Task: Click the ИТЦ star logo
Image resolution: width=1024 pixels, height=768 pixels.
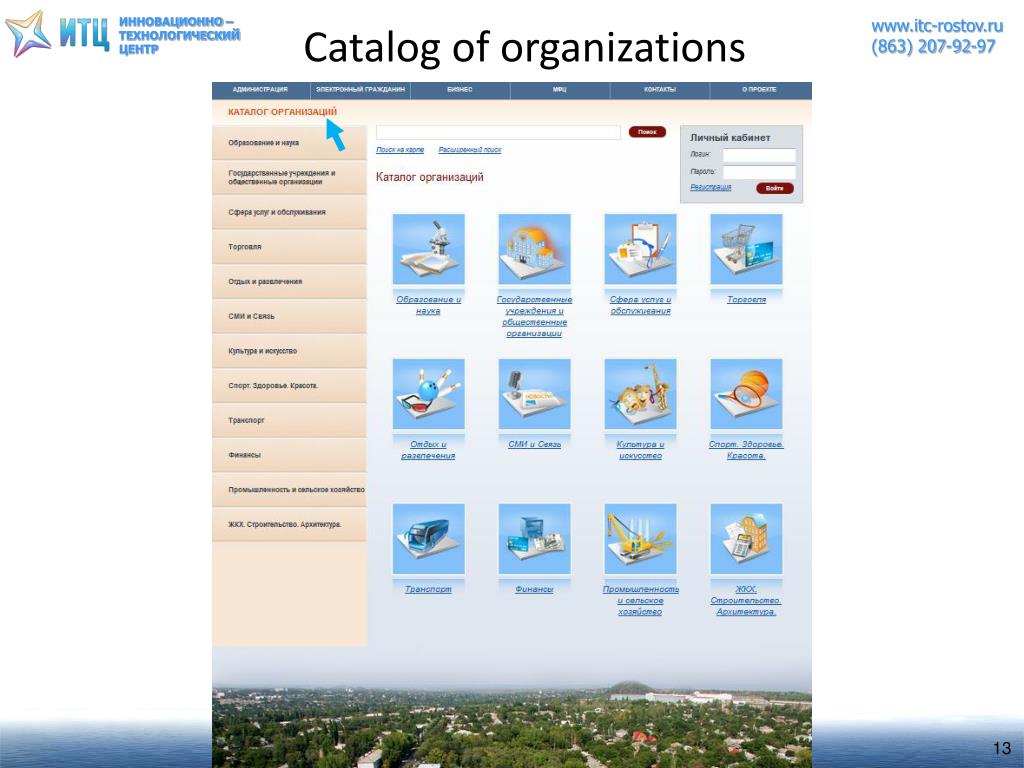Action: pyautogui.click(x=27, y=33)
